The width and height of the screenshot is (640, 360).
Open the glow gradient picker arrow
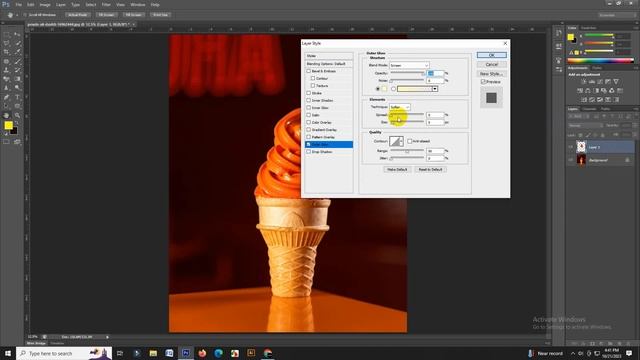click(435, 89)
